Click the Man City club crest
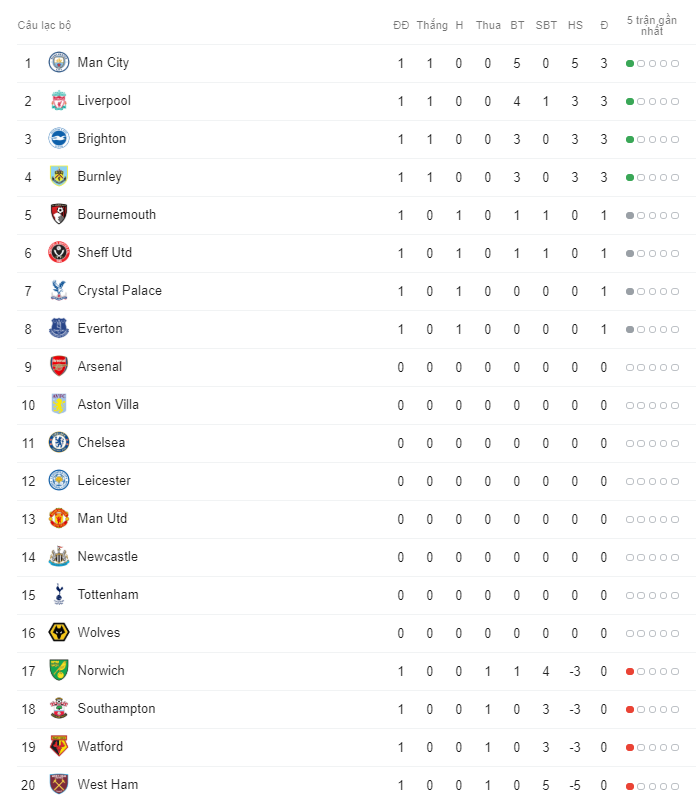Screen dimensions: 696x805 [x=59, y=63]
